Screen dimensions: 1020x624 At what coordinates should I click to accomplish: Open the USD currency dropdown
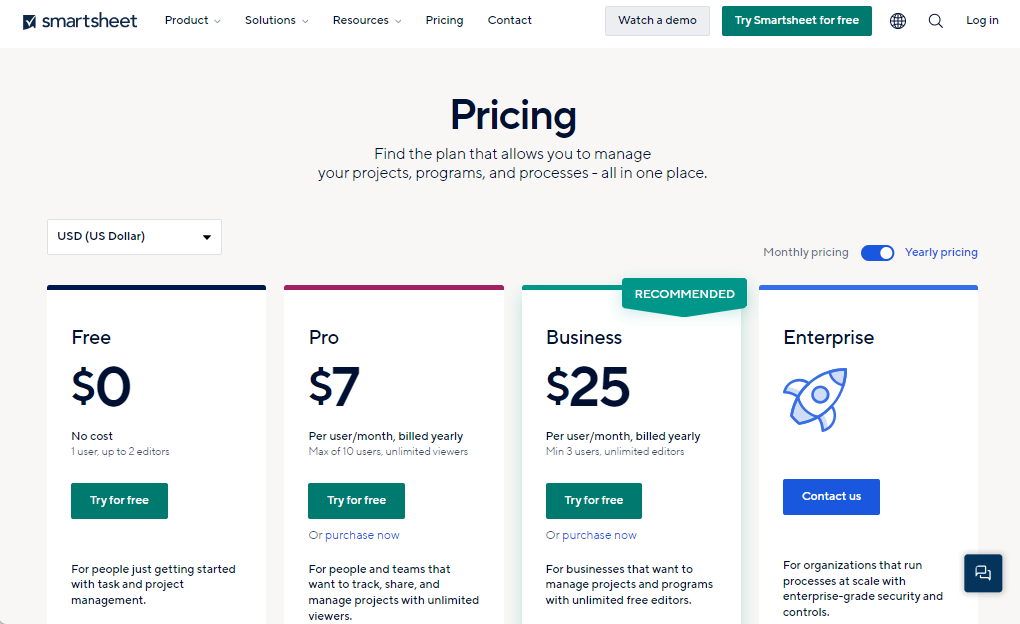134,237
